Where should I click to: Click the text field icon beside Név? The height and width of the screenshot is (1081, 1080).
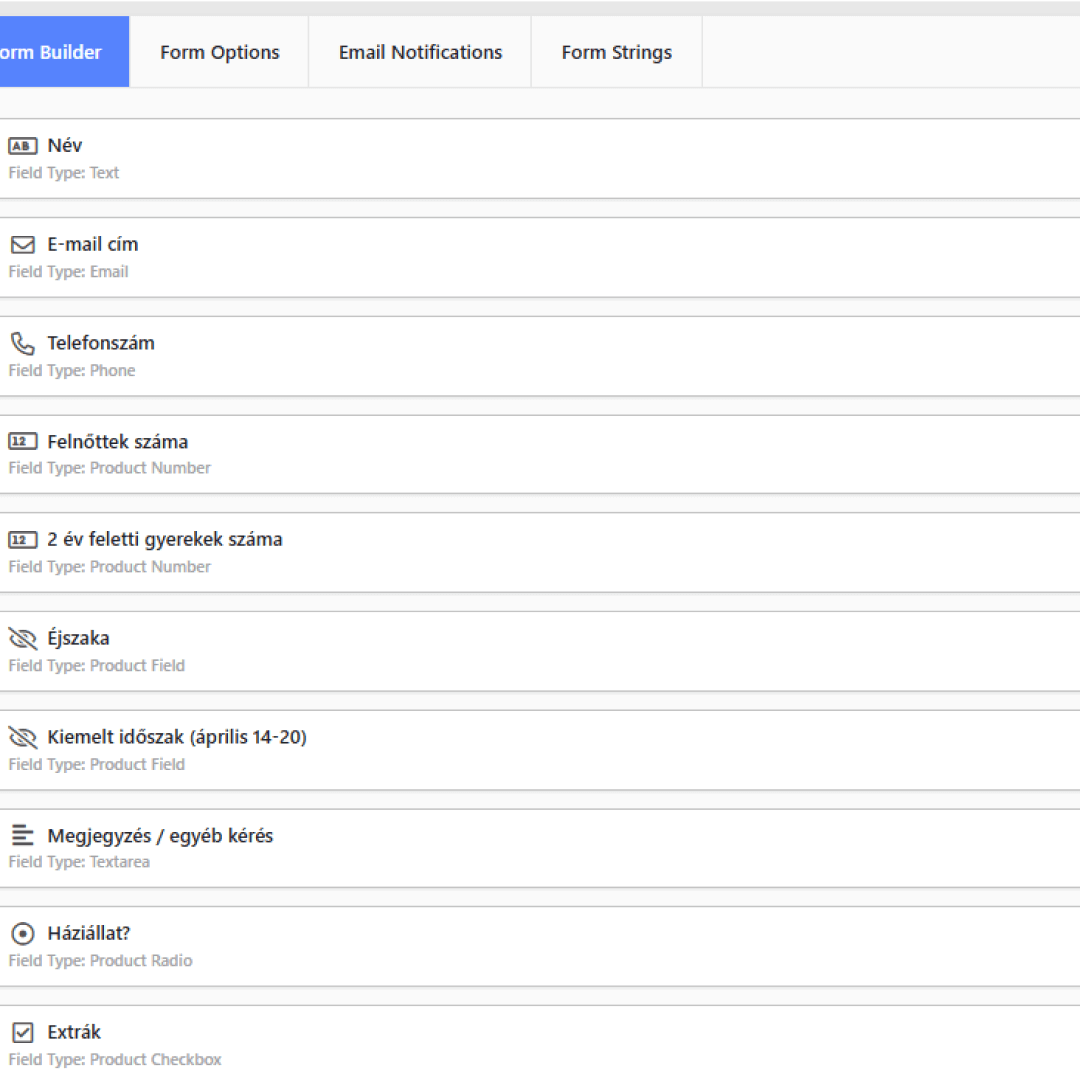click(22, 146)
